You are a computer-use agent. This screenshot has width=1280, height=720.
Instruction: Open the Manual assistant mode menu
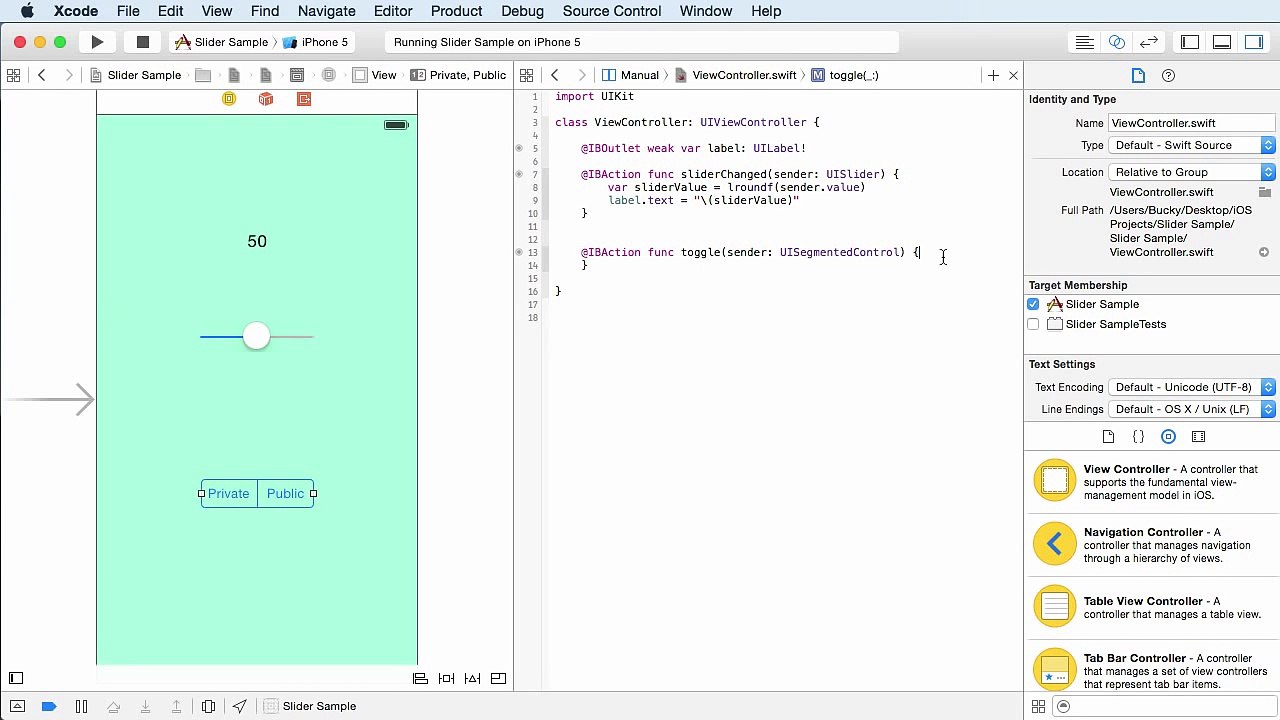(x=631, y=75)
